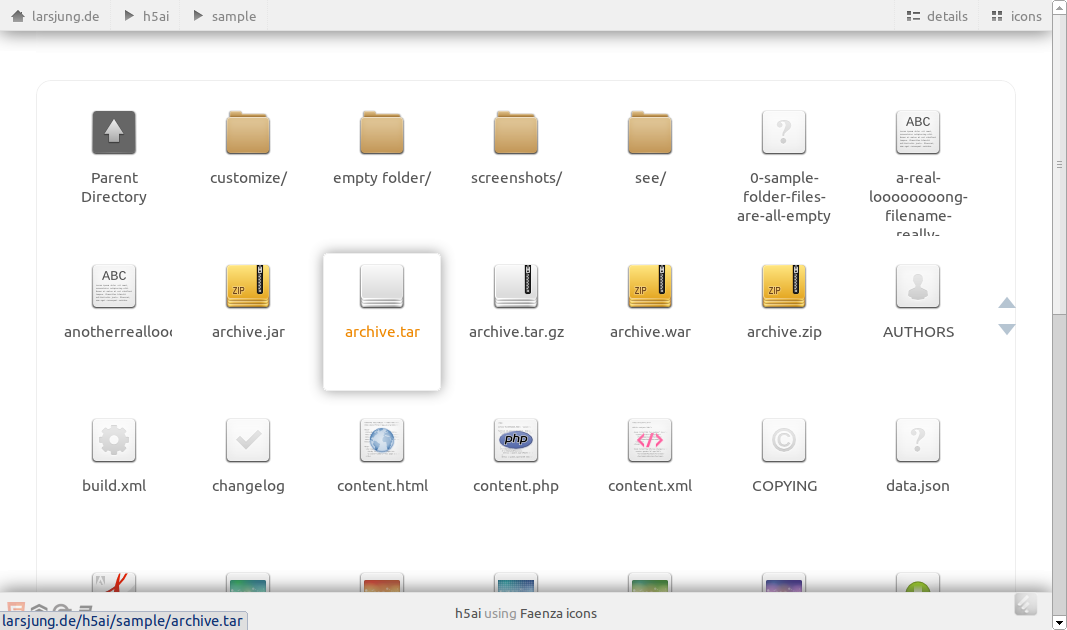Viewport: 1067px width, 630px height.
Task: Click the content.html globe icon
Action: point(382,440)
